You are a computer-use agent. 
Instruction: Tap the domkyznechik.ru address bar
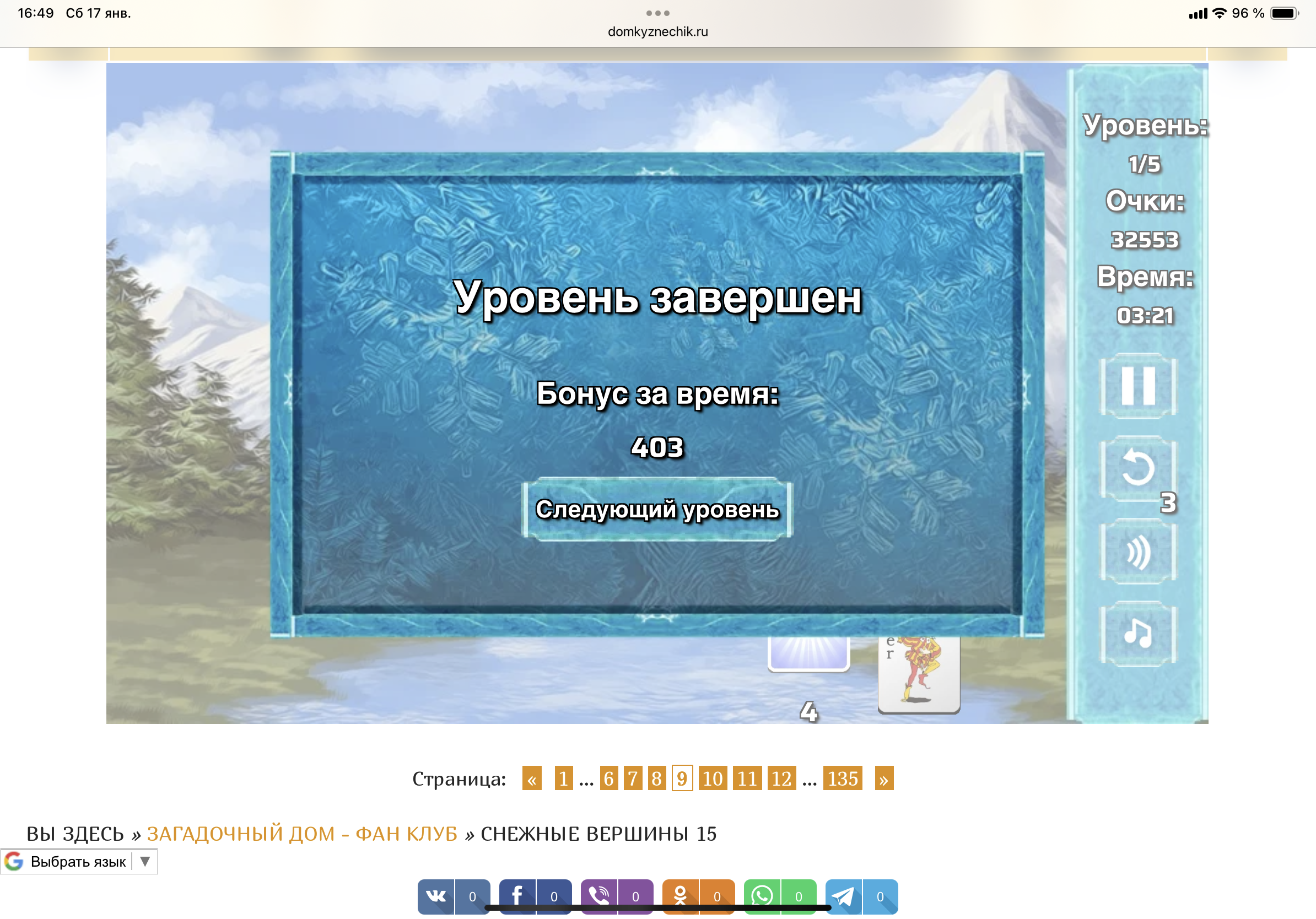point(657,31)
